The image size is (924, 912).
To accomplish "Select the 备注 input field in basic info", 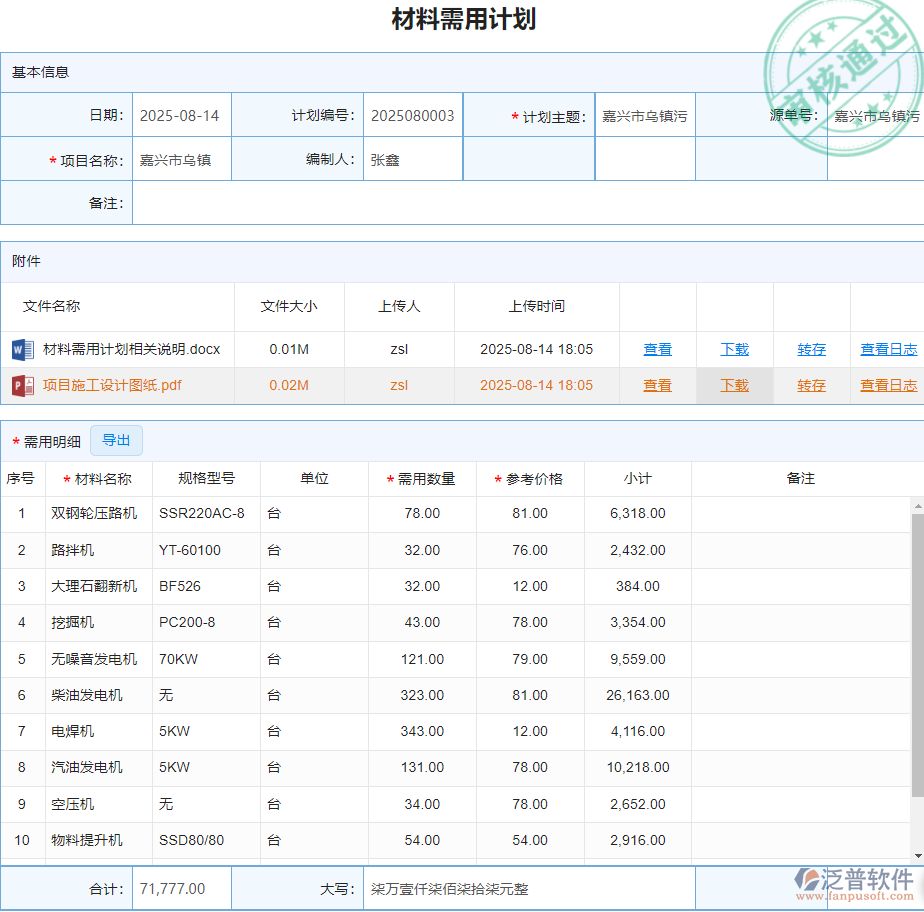I will tap(528, 203).
